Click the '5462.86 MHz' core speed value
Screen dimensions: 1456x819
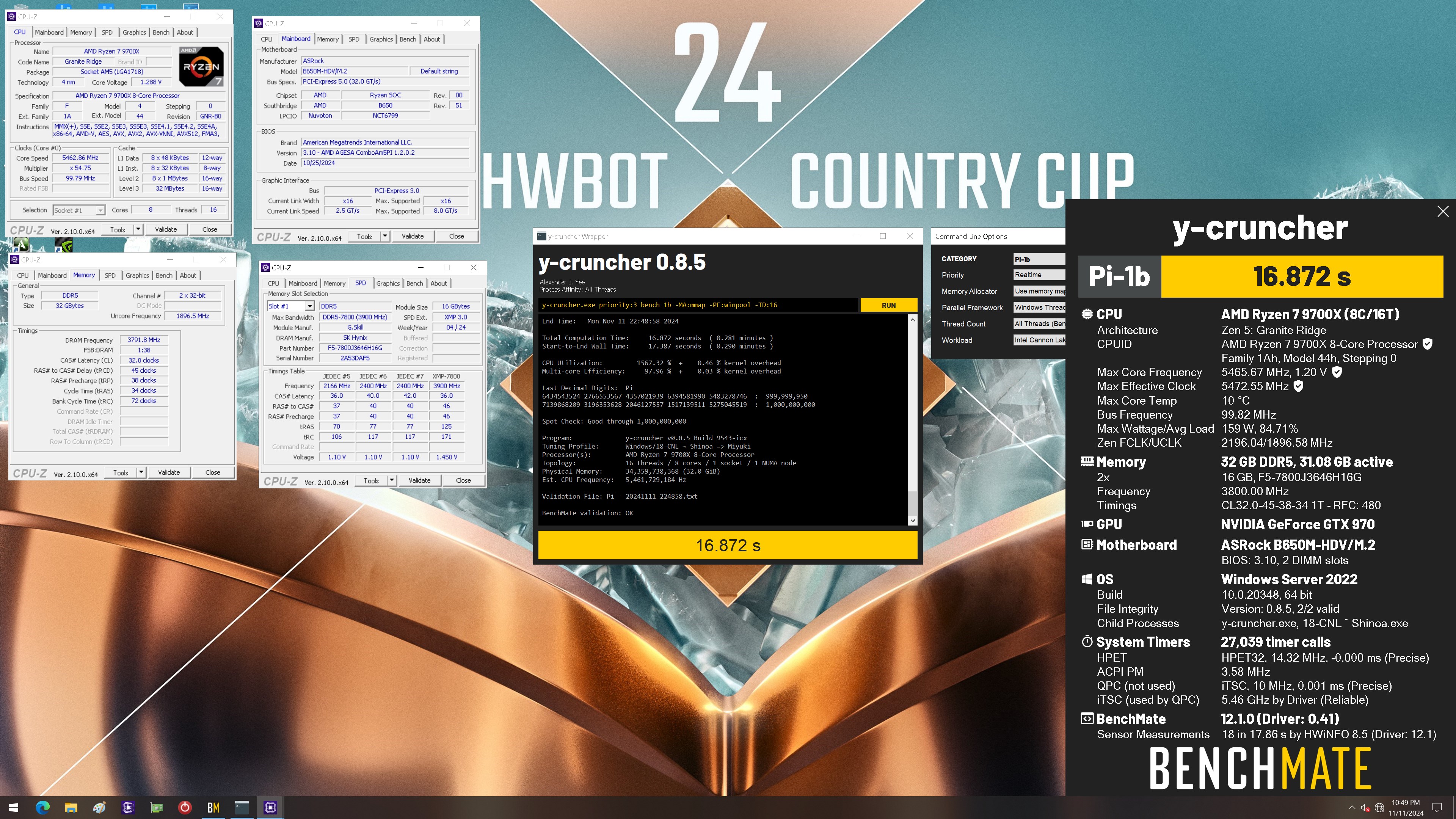(80, 158)
